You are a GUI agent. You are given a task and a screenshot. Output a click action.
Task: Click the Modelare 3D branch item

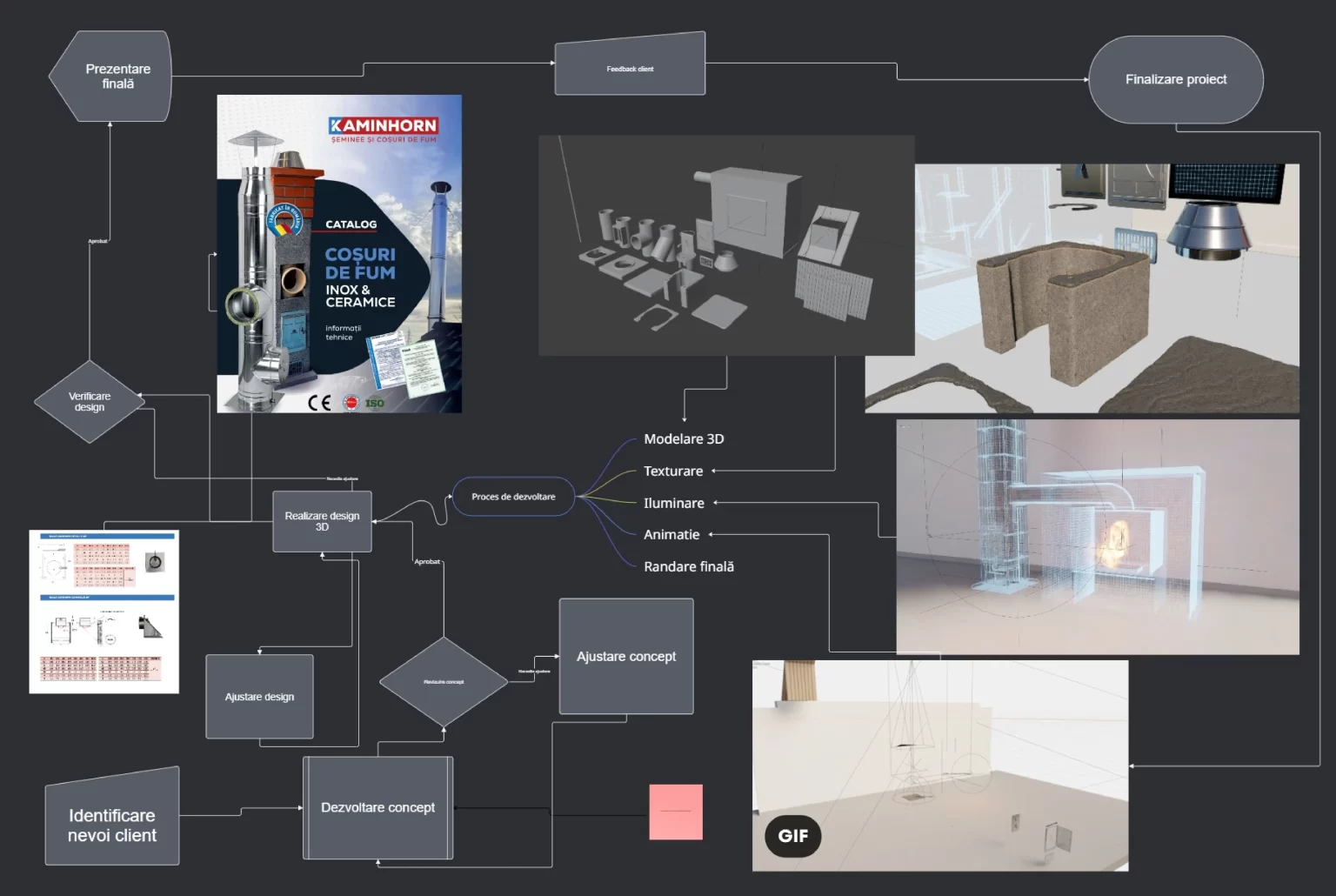(x=684, y=439)
